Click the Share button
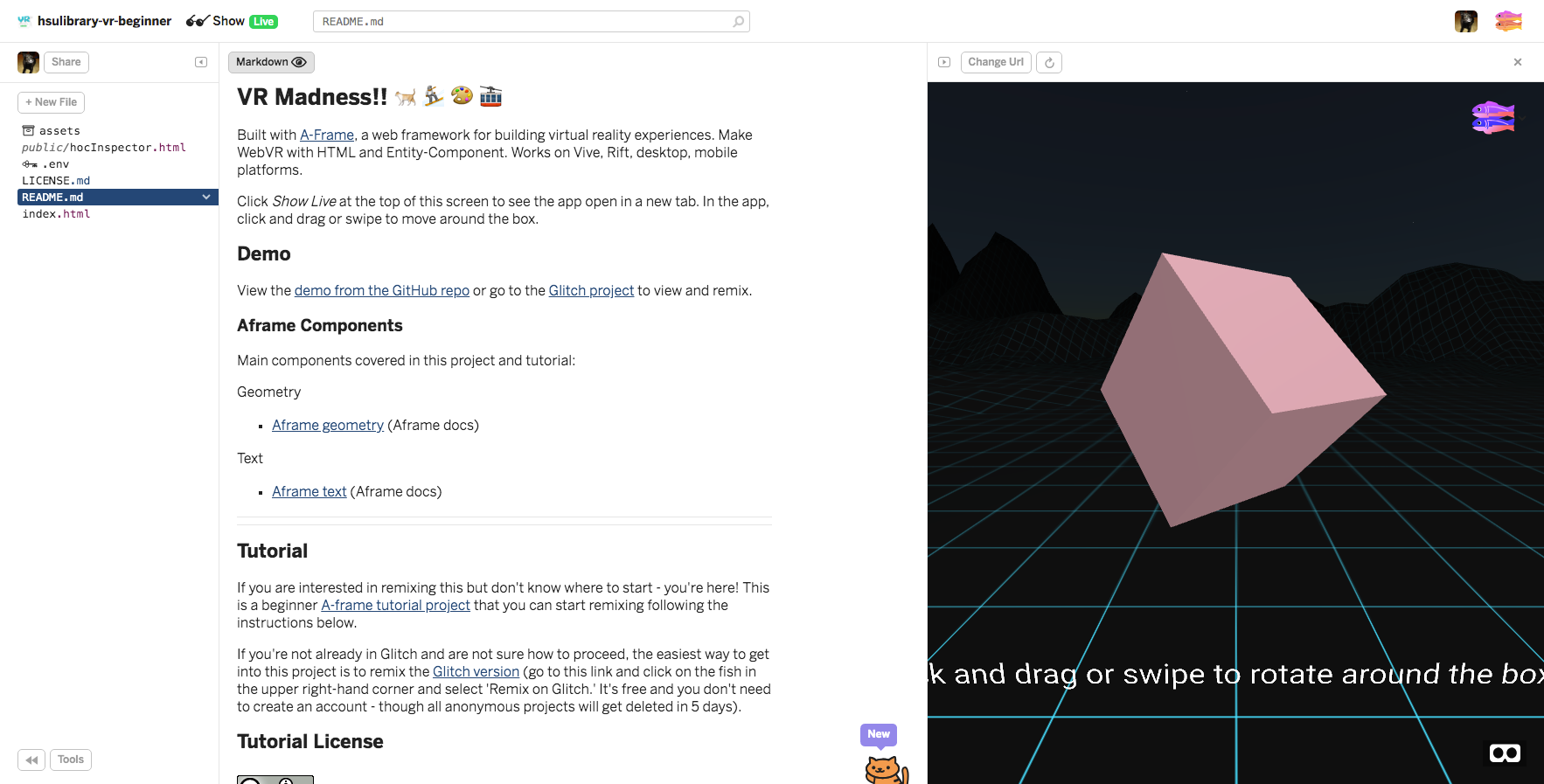 pos(66,62)
